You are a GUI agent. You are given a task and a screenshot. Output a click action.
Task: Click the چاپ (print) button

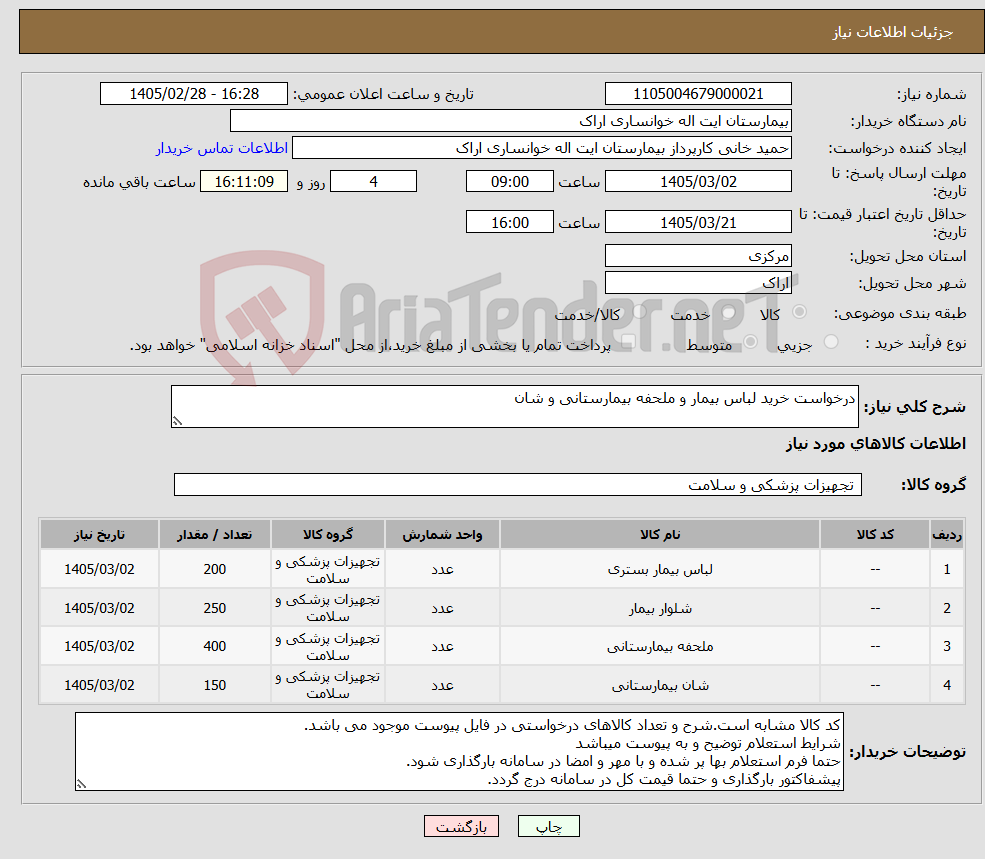pyautogui.click(x=548, y=826)
